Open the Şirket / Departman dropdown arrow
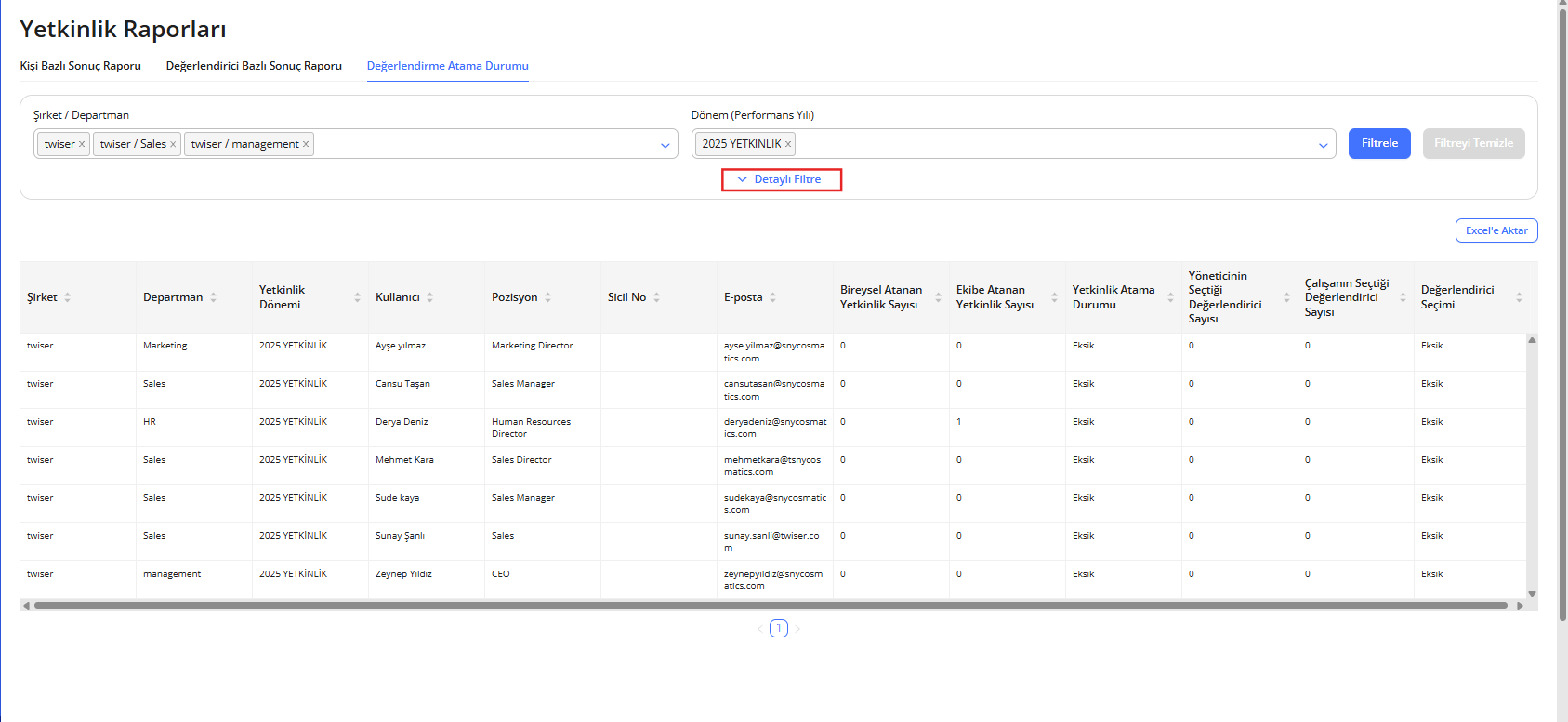The width and height of the screenshot is (1568, 722). [x=665, y=145]
